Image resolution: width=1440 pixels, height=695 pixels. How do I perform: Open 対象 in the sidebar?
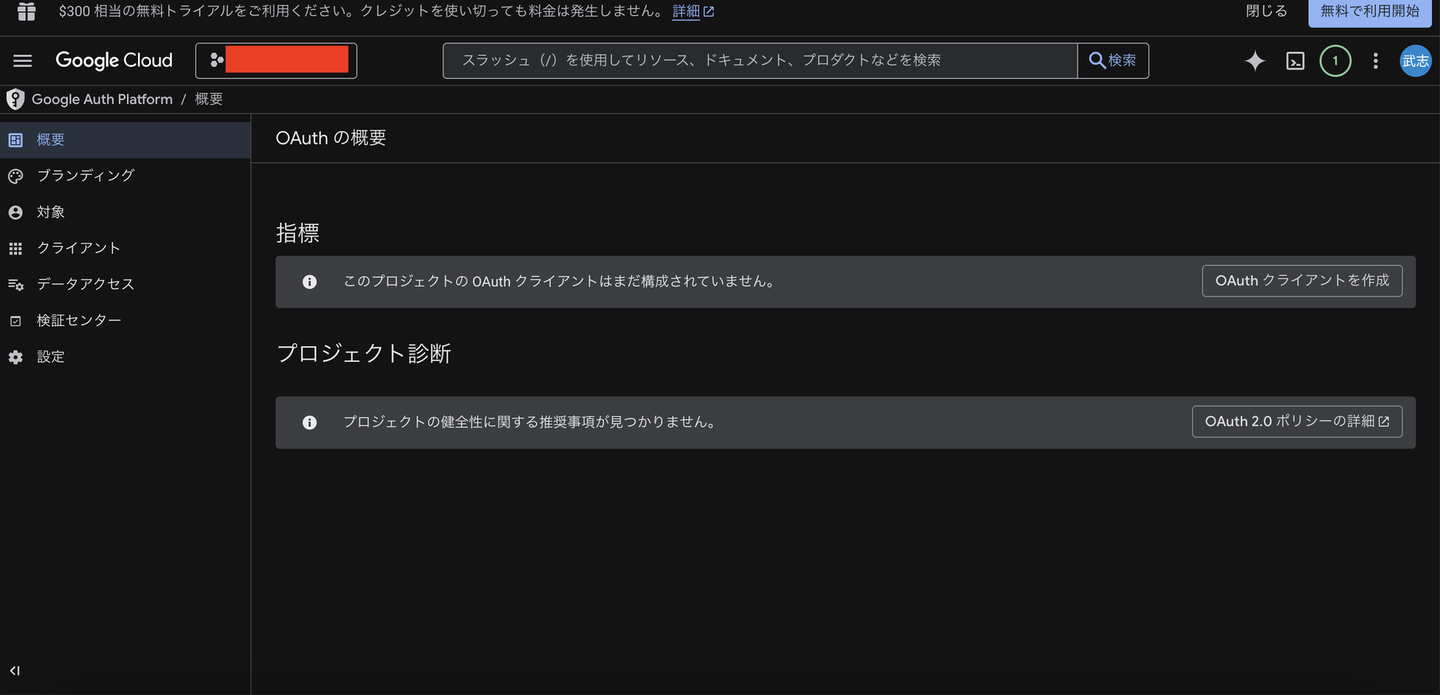[x=125, y=212]
